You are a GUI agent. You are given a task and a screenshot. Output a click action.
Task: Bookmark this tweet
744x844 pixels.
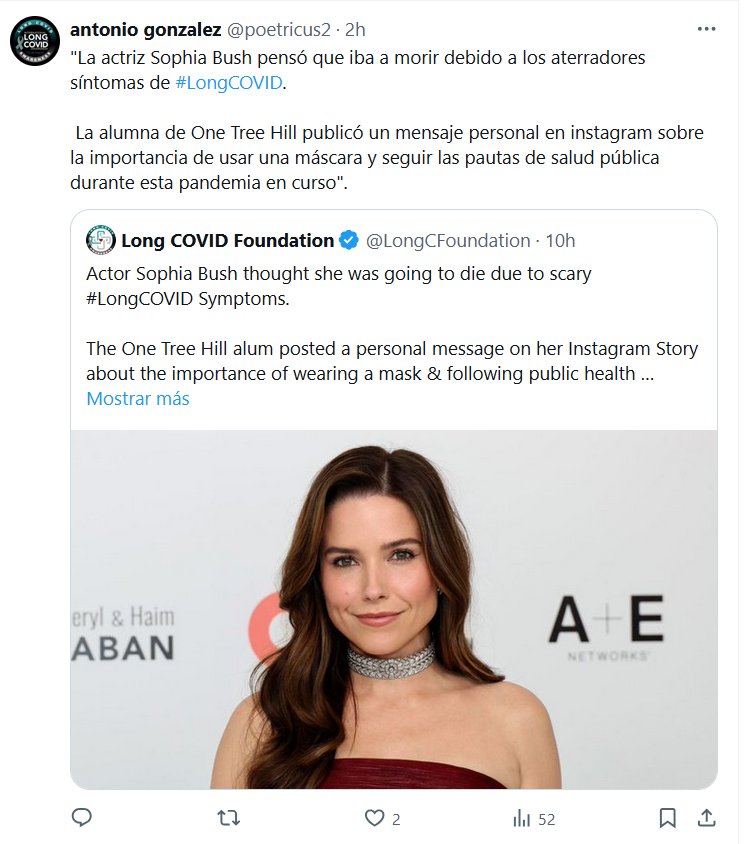click(667, 818)
